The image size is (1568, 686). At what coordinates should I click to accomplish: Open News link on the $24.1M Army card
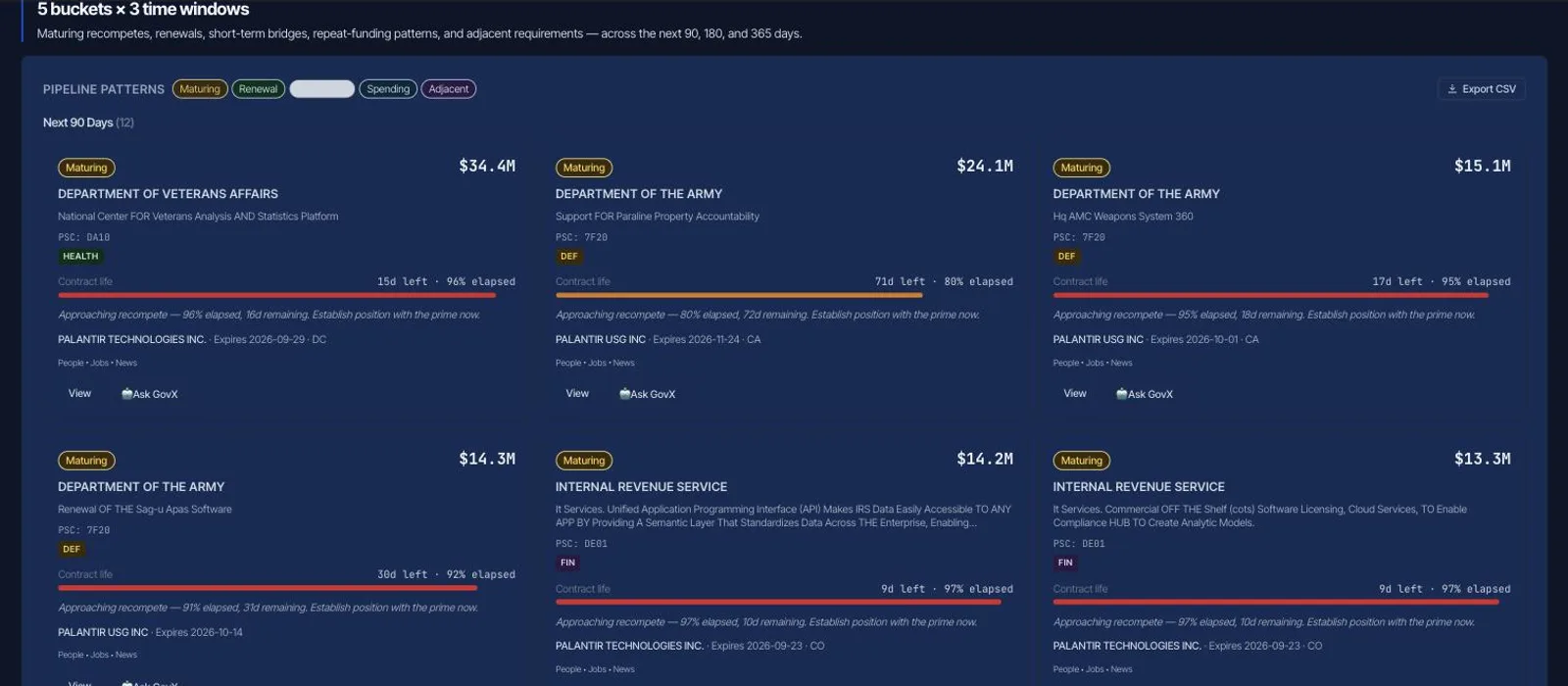tap(624, 363)
